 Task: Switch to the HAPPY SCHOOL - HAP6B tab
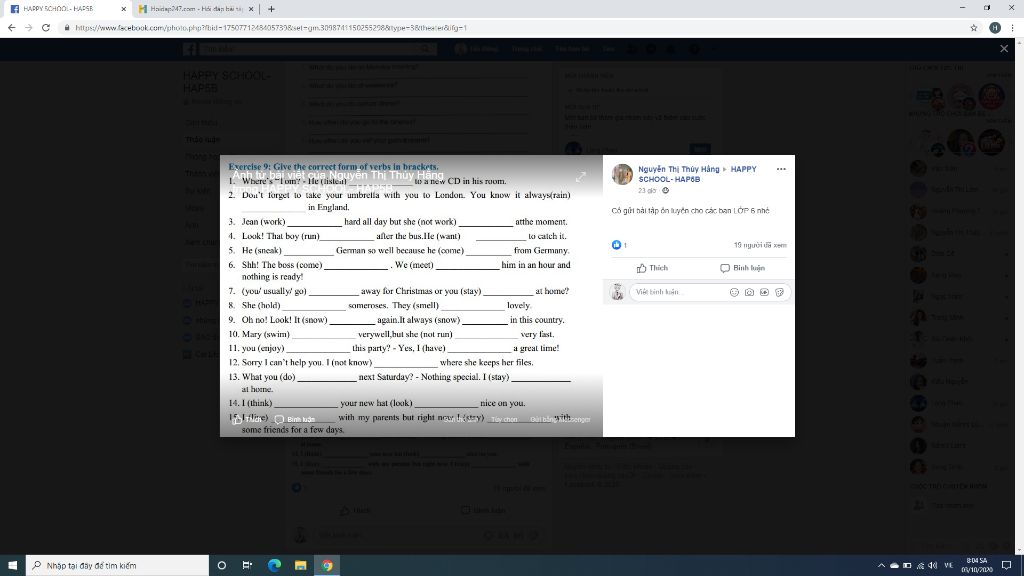click(67, 9)
